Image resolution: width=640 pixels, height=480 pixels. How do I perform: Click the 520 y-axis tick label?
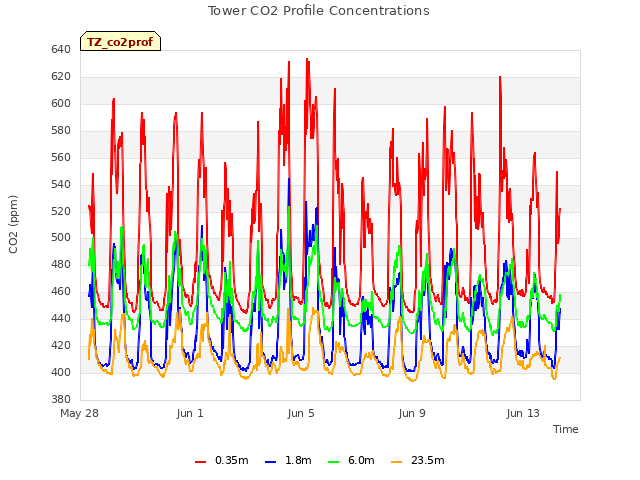pyautogui.click(x=61, y=211)
